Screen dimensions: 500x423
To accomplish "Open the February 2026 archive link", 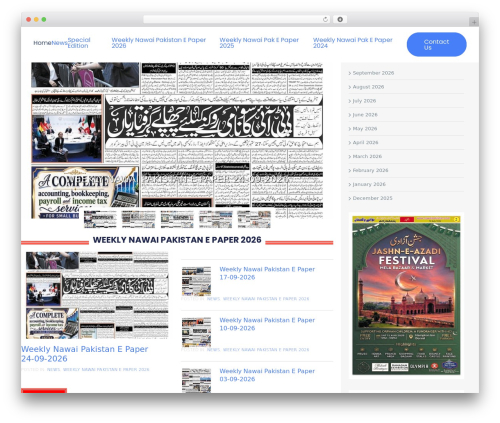I will (370, 171).
